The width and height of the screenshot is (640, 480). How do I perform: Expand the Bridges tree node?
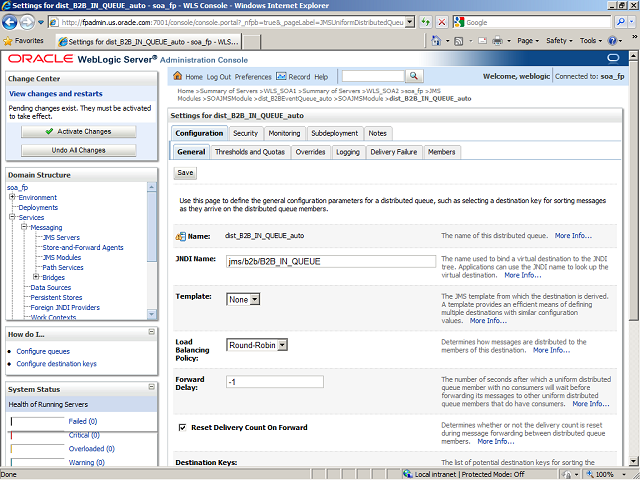click(x=36, y=277)
